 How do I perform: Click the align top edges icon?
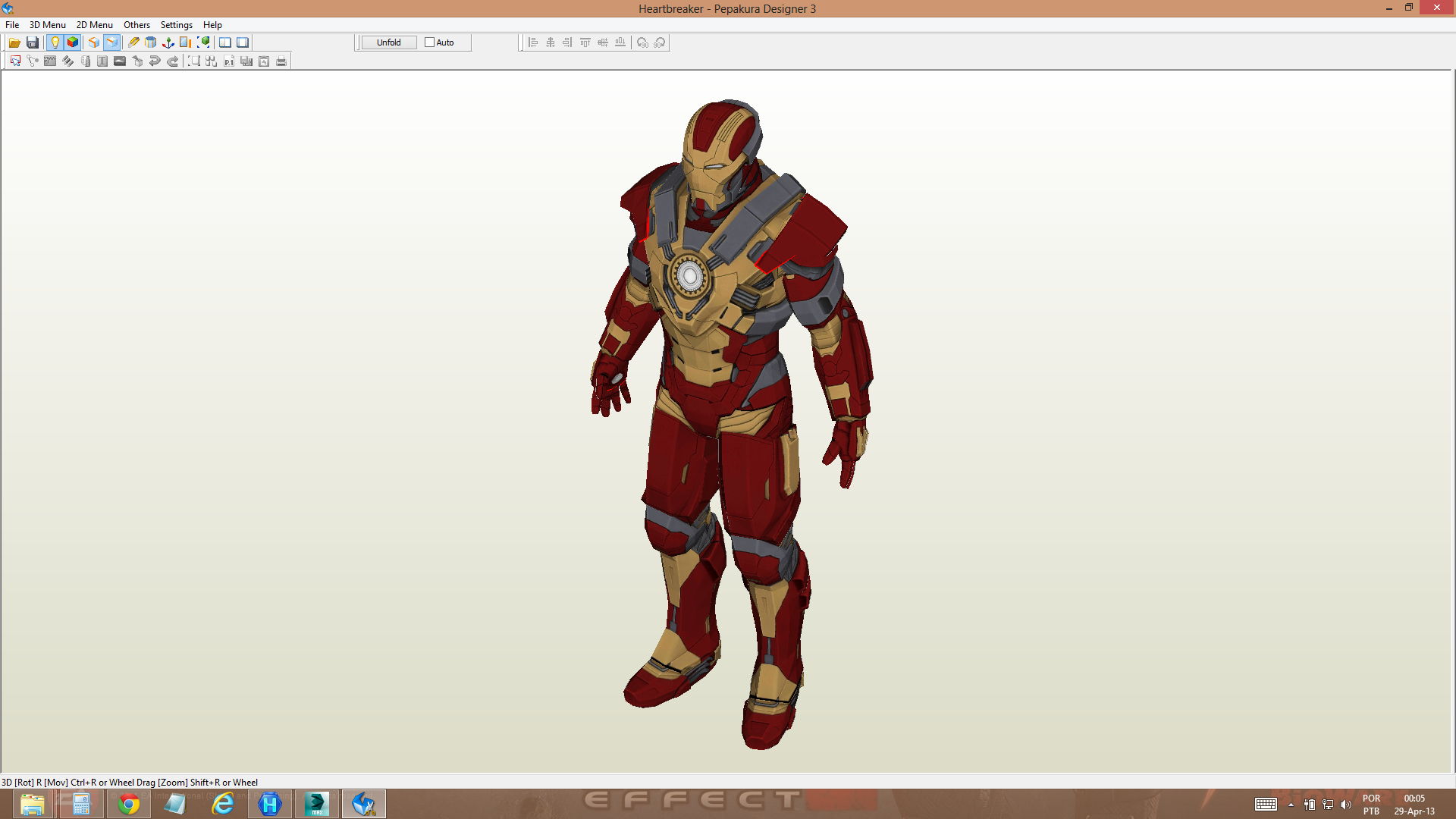click(585, 42)
